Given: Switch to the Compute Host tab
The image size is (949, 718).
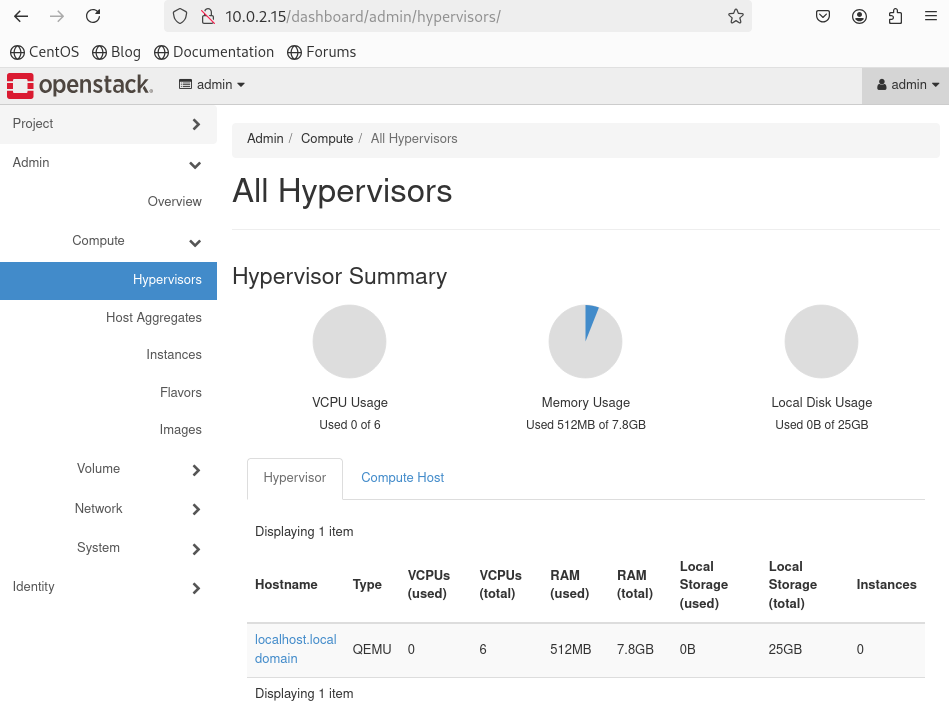Looking at the screenshot, I should (402, 478).
